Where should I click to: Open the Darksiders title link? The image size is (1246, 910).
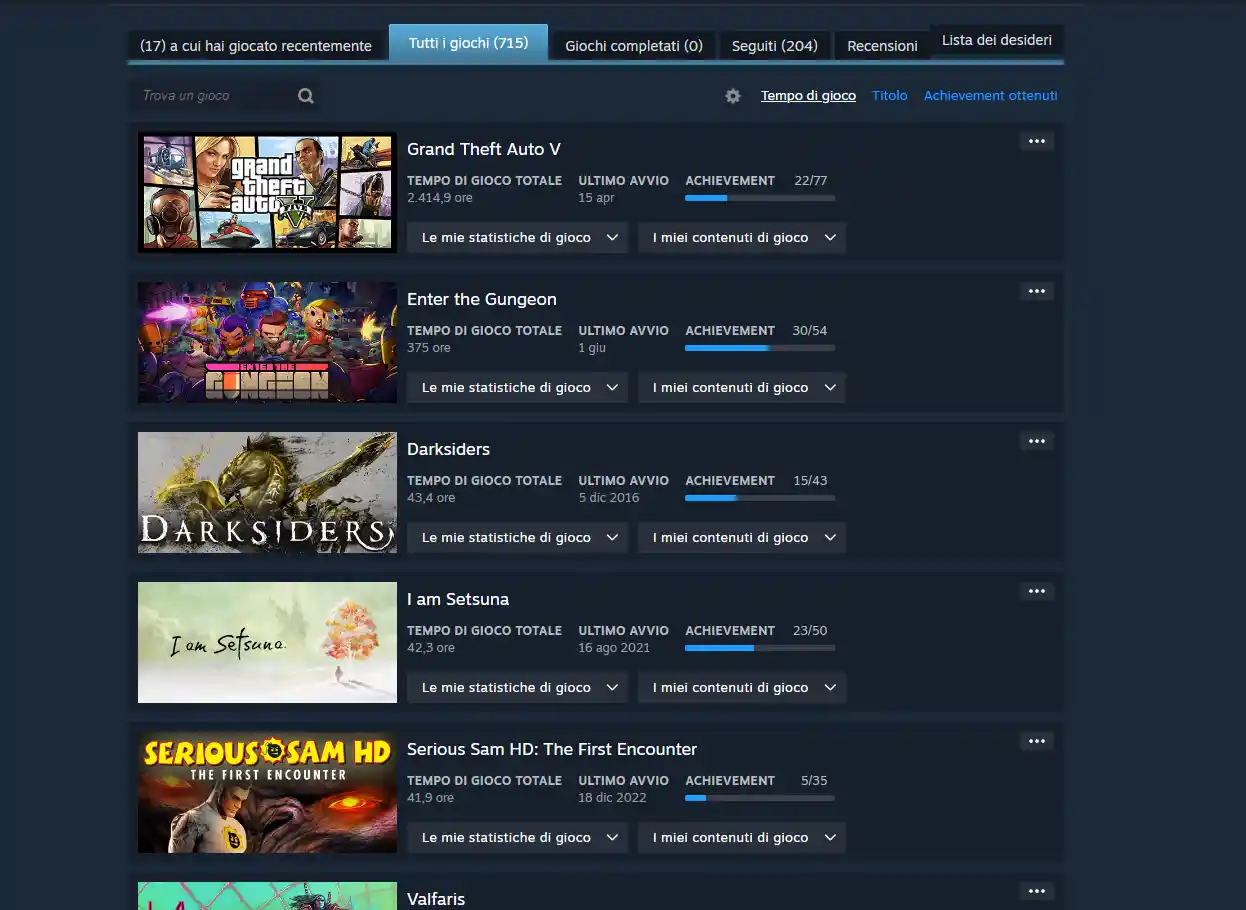pos(448,449)
